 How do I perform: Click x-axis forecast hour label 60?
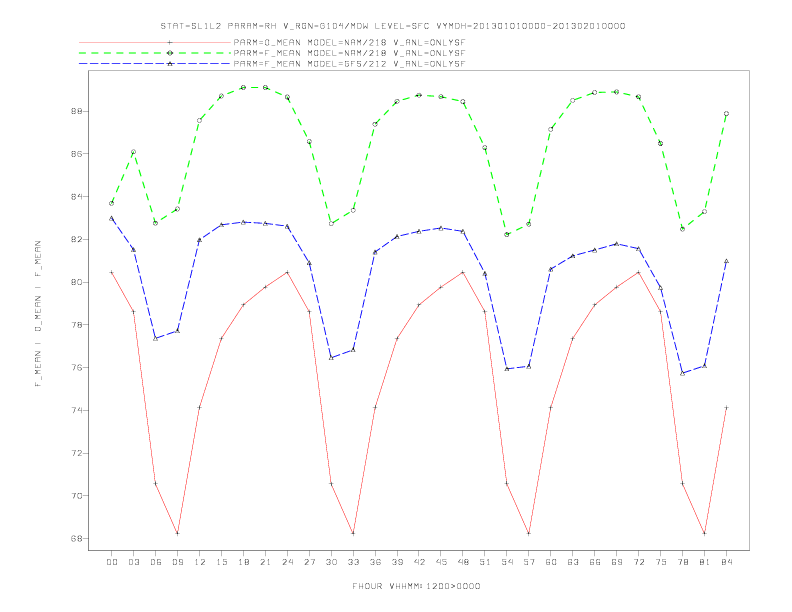[551, 562]
